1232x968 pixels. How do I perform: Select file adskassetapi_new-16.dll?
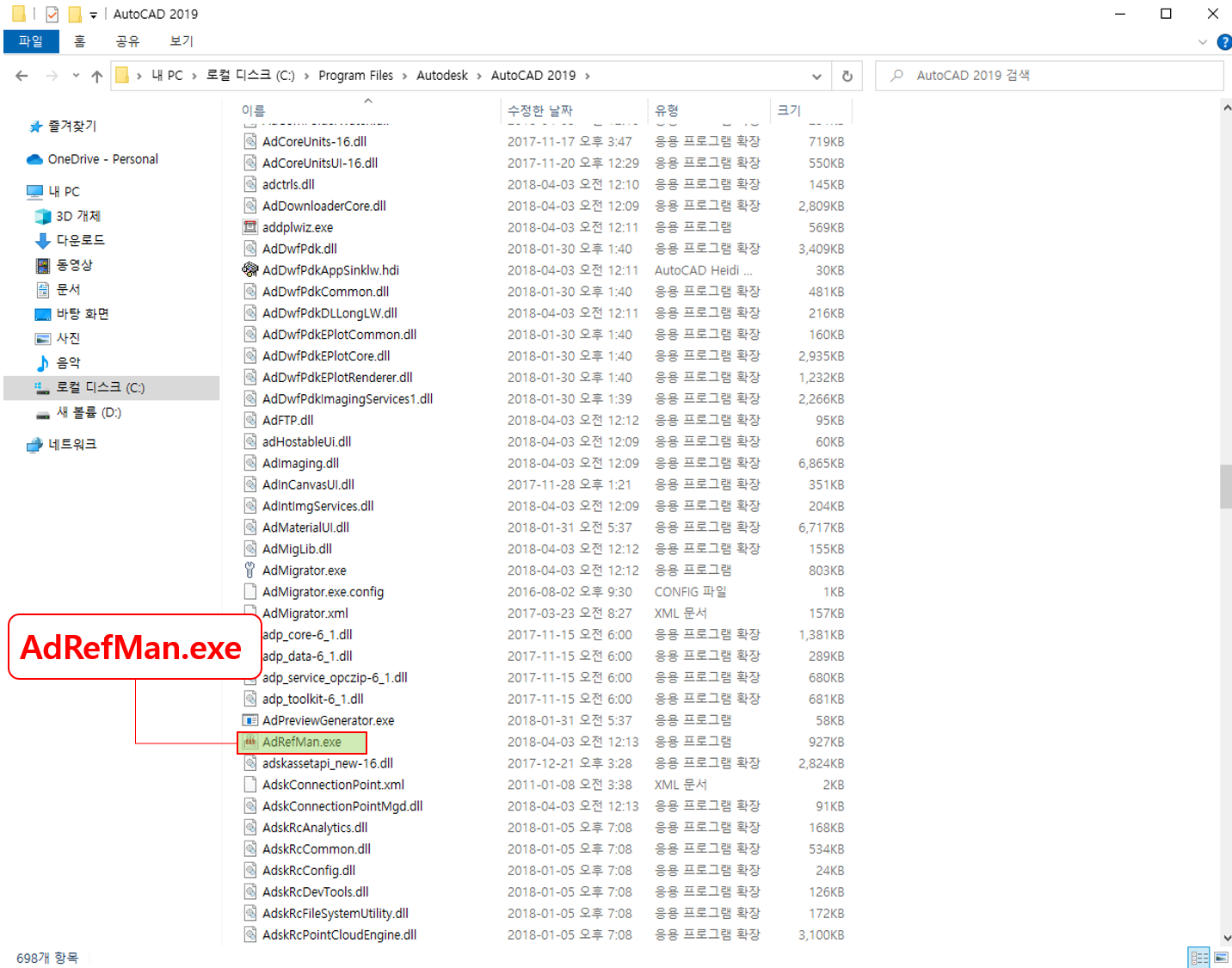(328, 763)
